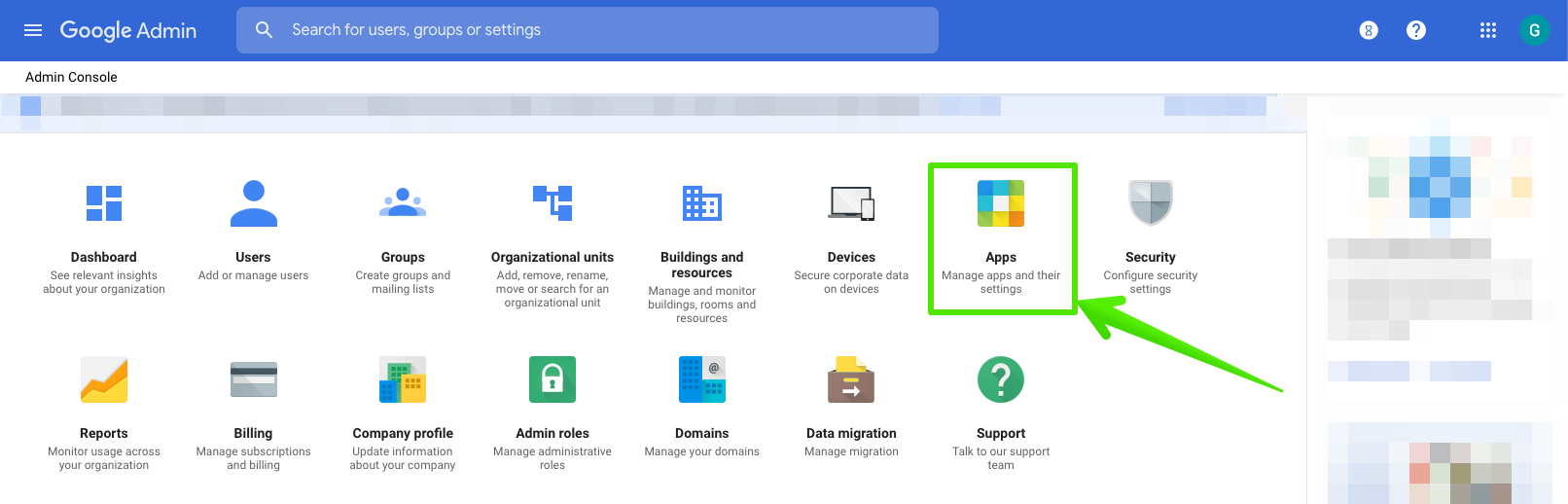
Task: Open the Help question mark icon
Action: [x=1416, y=30]
